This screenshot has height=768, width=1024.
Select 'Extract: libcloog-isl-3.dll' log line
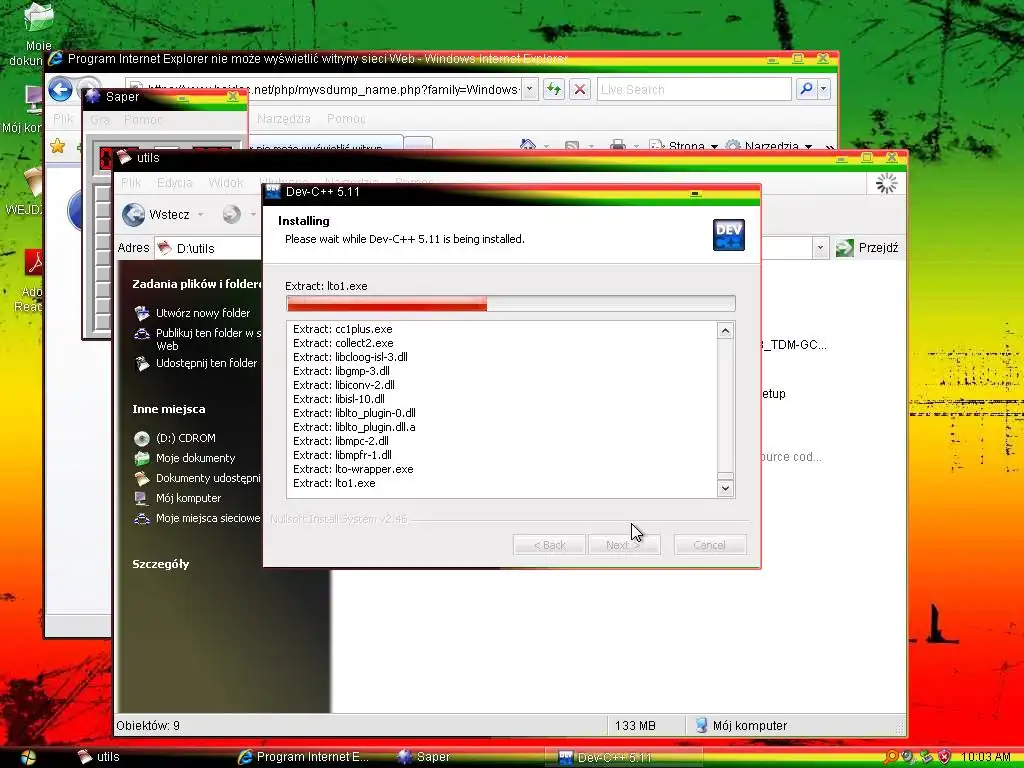pyautogui.click(x=350, y=357)
